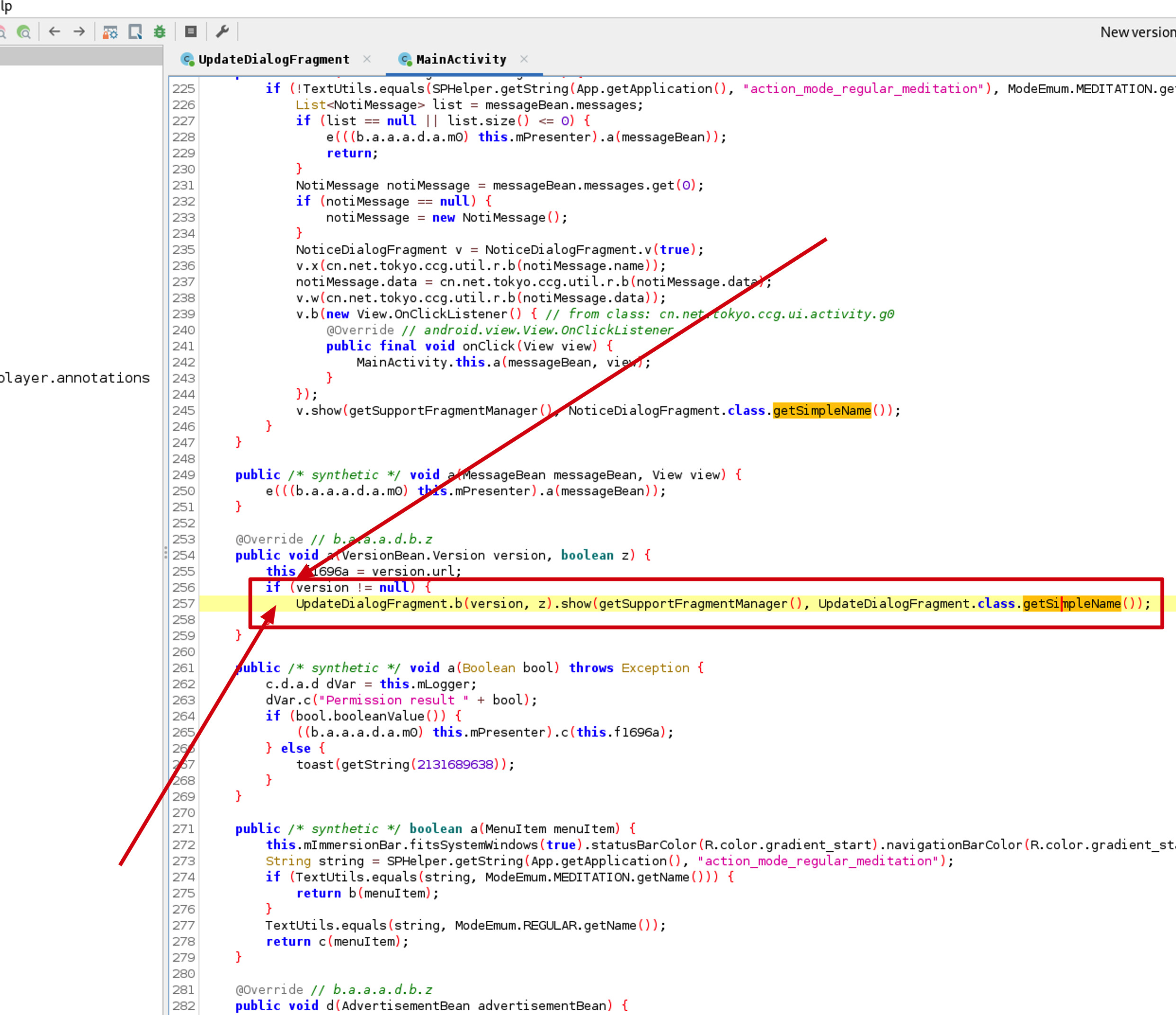Viewport: 1176px width, 1015px height.
Task: Click line number 225 in gutter
Action: point(184,89)
